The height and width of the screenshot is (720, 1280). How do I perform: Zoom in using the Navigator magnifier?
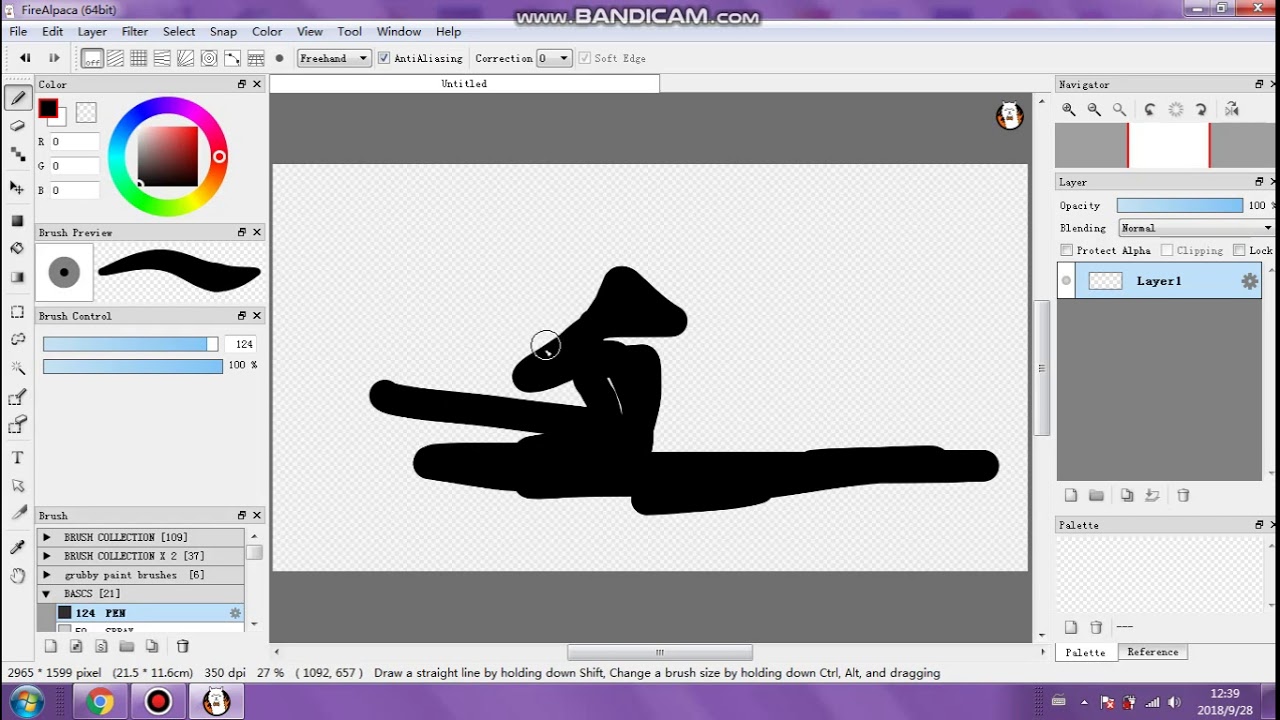coord(1069,110)
